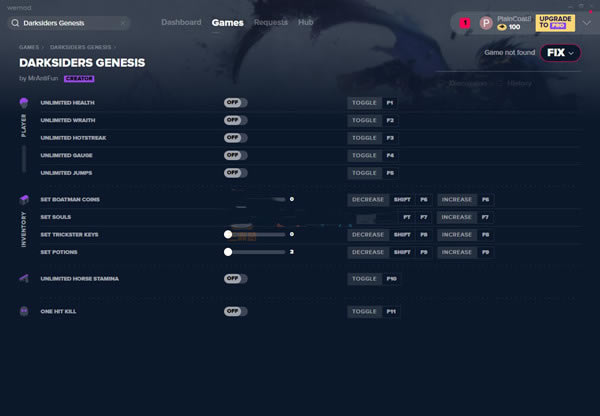This screenshot has height=416, width=600.
Task: Click the Inventory chest icon
Action: (24, 200)
